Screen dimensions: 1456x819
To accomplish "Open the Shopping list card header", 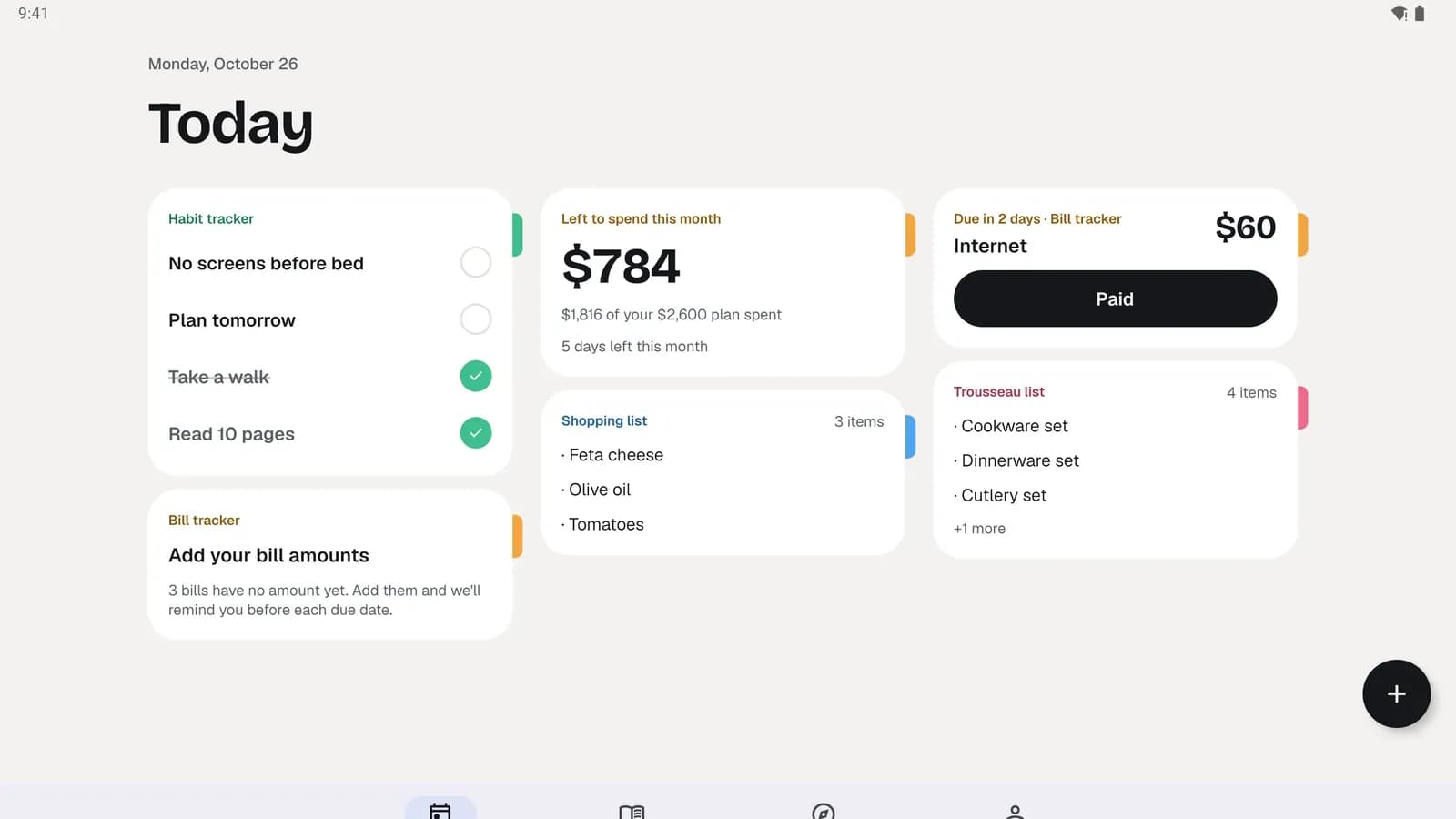I will tap(604, 420).
